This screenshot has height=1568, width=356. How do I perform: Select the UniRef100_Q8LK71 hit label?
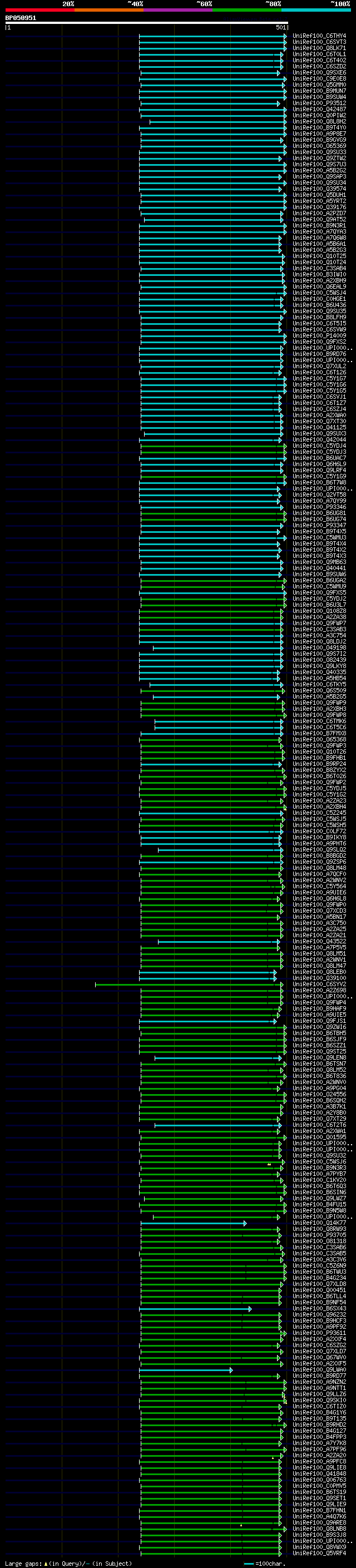coord(319,49)
